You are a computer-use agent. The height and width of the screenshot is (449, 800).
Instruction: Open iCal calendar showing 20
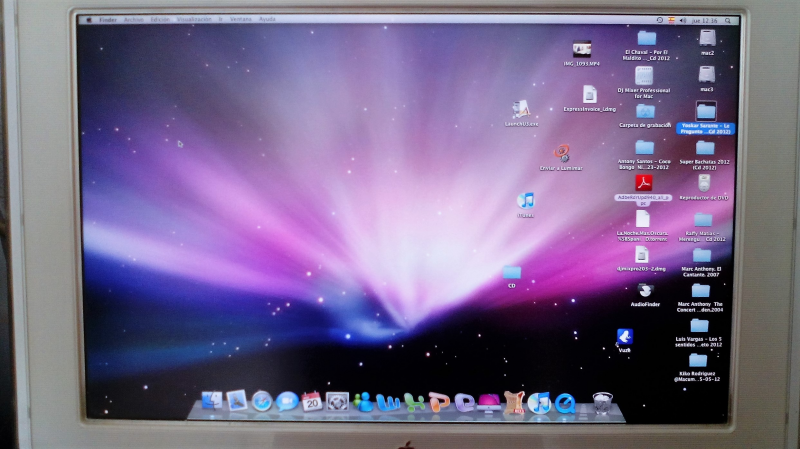(312, 402)
